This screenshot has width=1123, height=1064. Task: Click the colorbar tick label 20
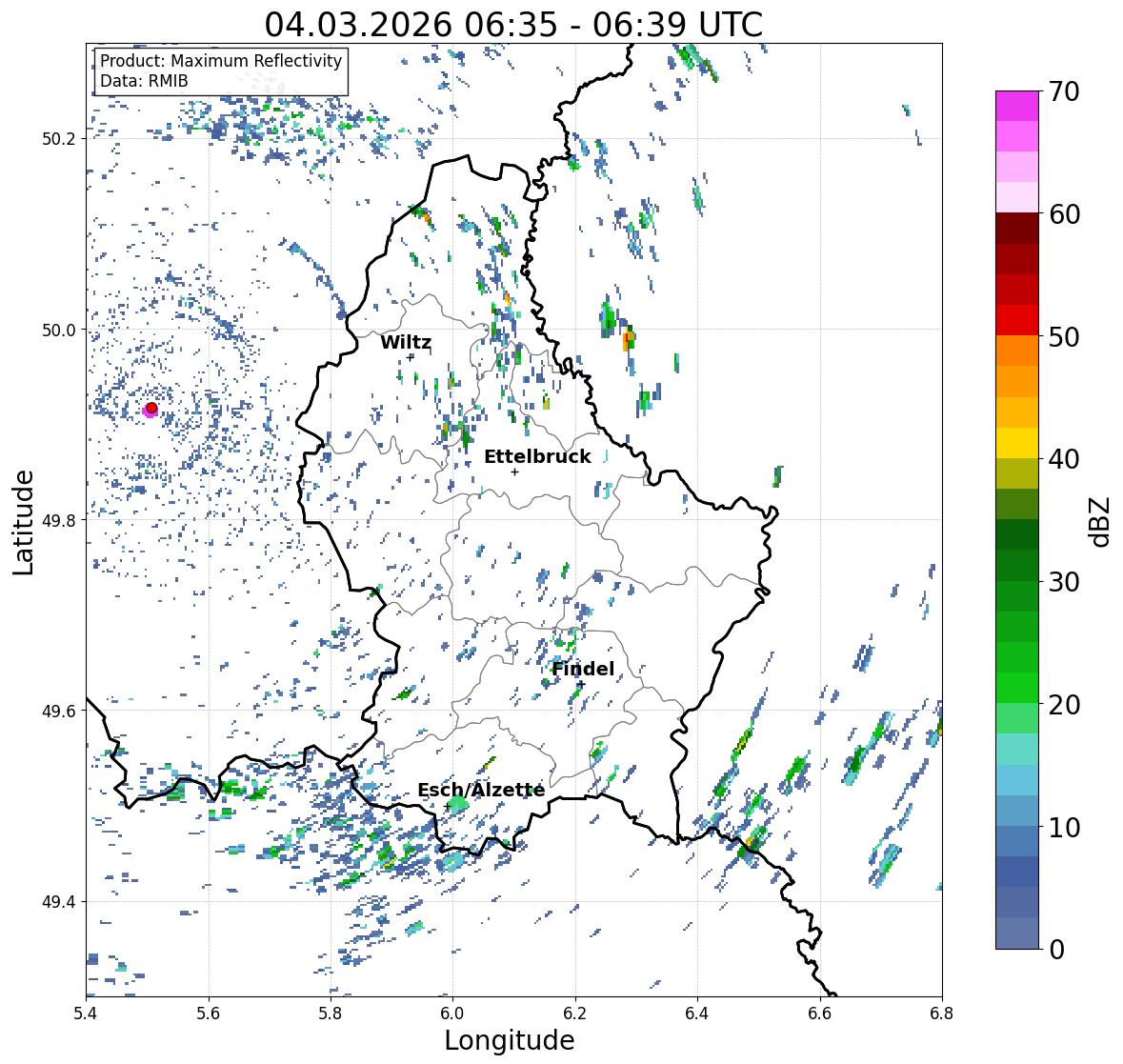(1064, 705)
